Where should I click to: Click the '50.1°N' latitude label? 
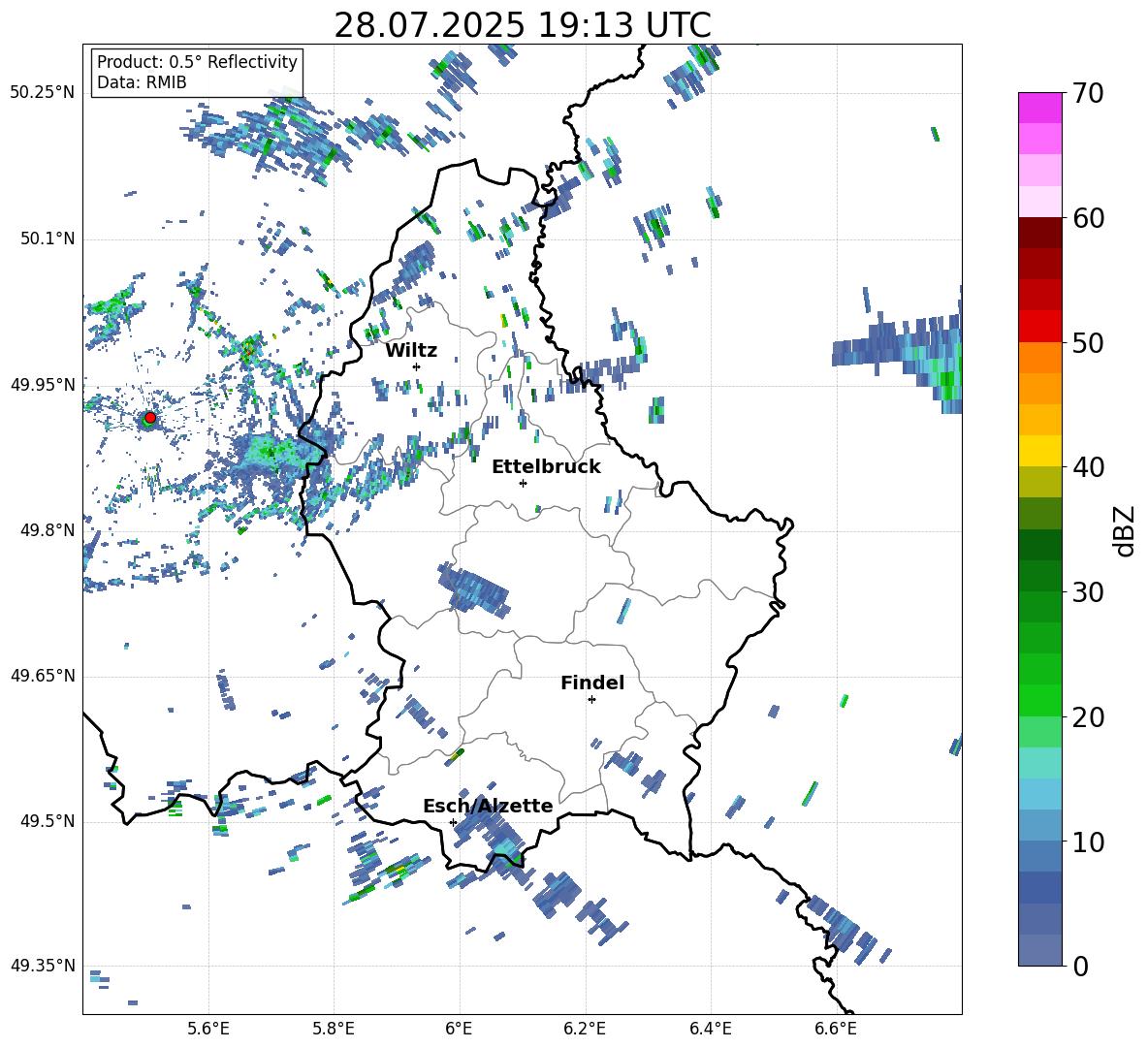click(48, 238)
